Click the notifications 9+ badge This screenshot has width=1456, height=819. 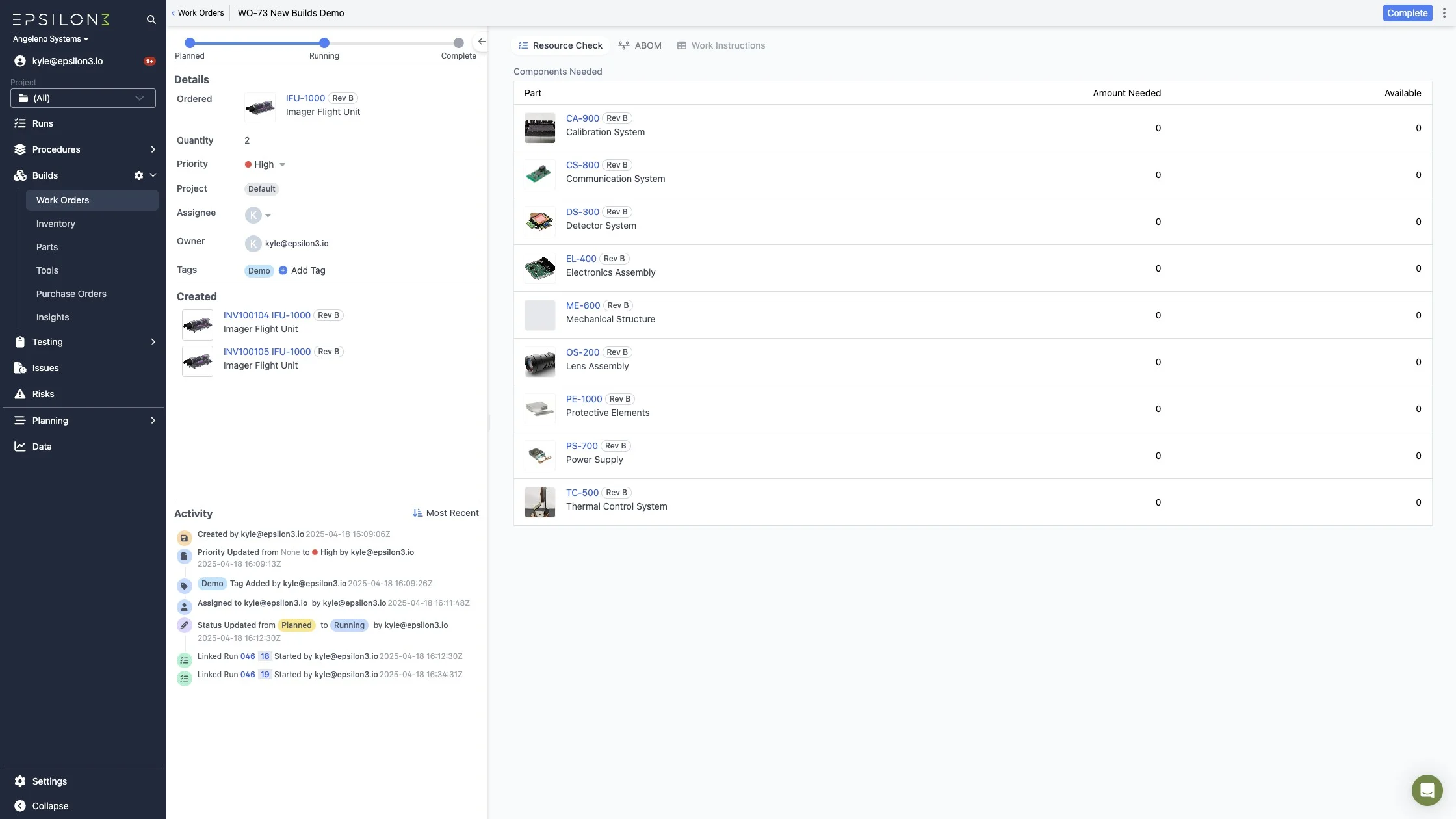pos(149,61)
